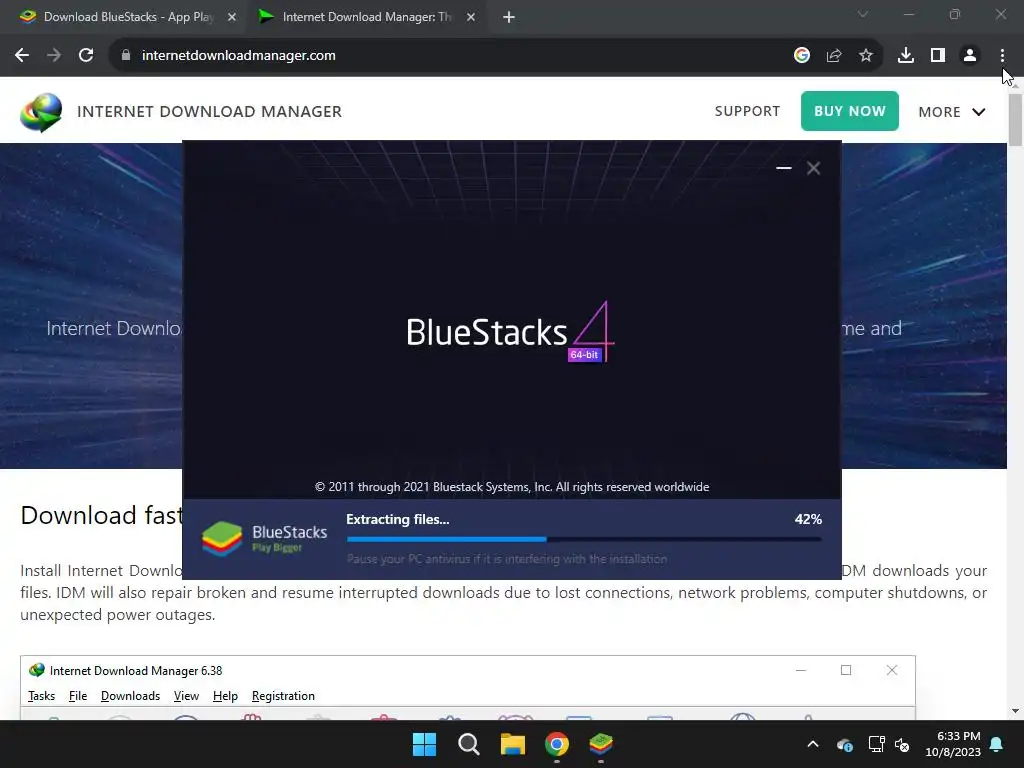This screenshot has height=768, width=1024.
Task: Open View menu in IDM screenshot
Action: pos(186,696)
